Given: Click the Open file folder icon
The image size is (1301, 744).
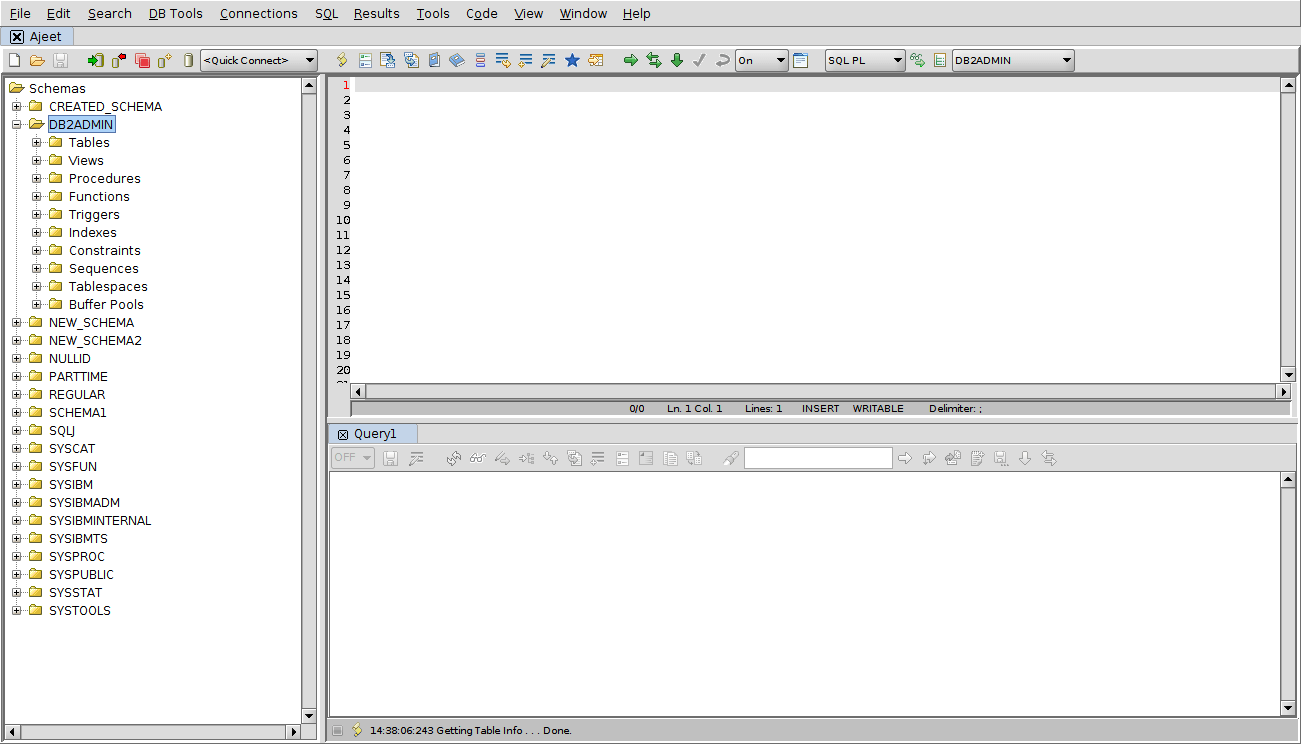Looking at the screenshot, I should pyautogui.click(x=37, y=61).
